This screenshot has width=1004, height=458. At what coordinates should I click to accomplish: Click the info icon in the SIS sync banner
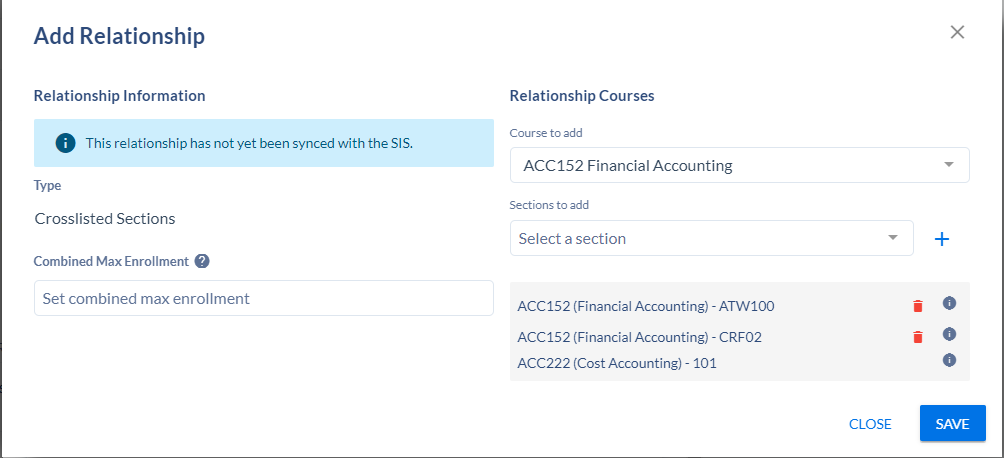coord(65,143)
